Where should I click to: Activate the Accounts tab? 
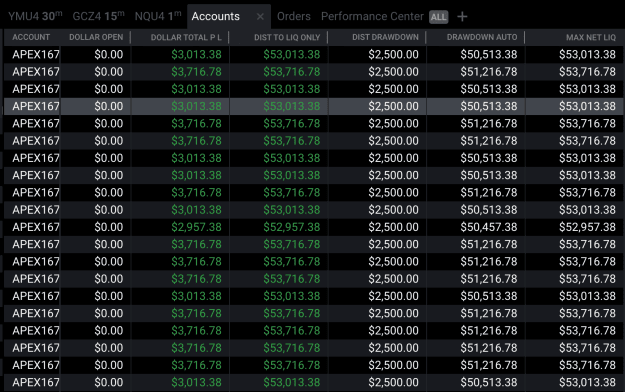(216, 16)
